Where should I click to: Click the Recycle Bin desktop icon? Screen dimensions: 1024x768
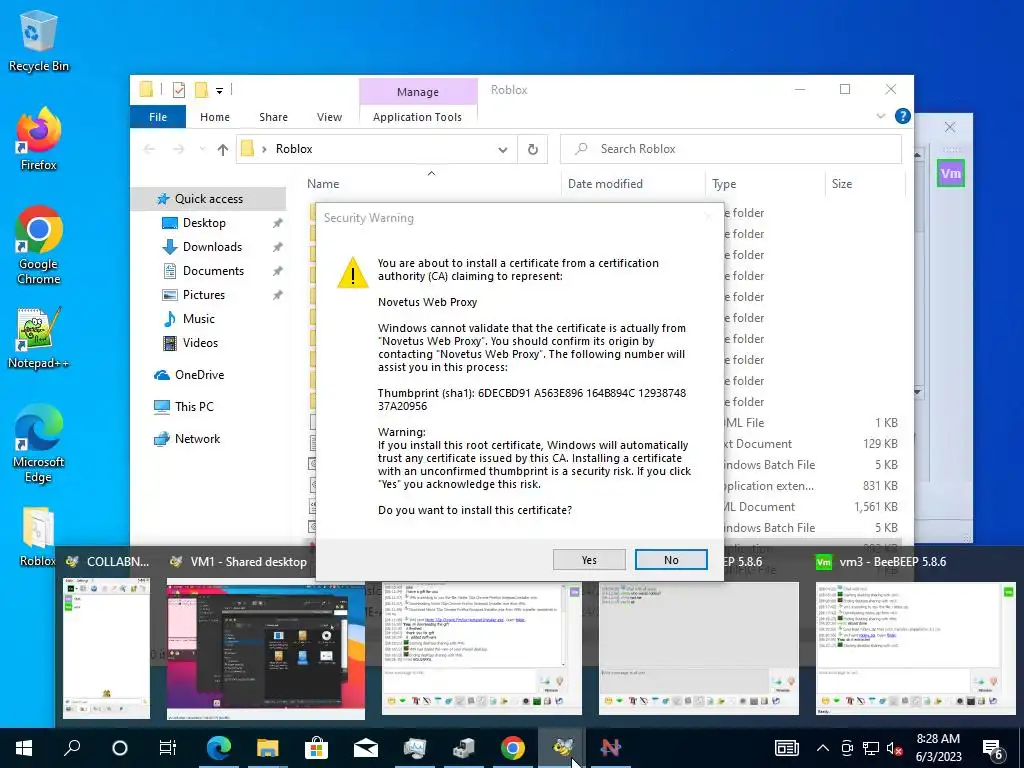[39, 41]
